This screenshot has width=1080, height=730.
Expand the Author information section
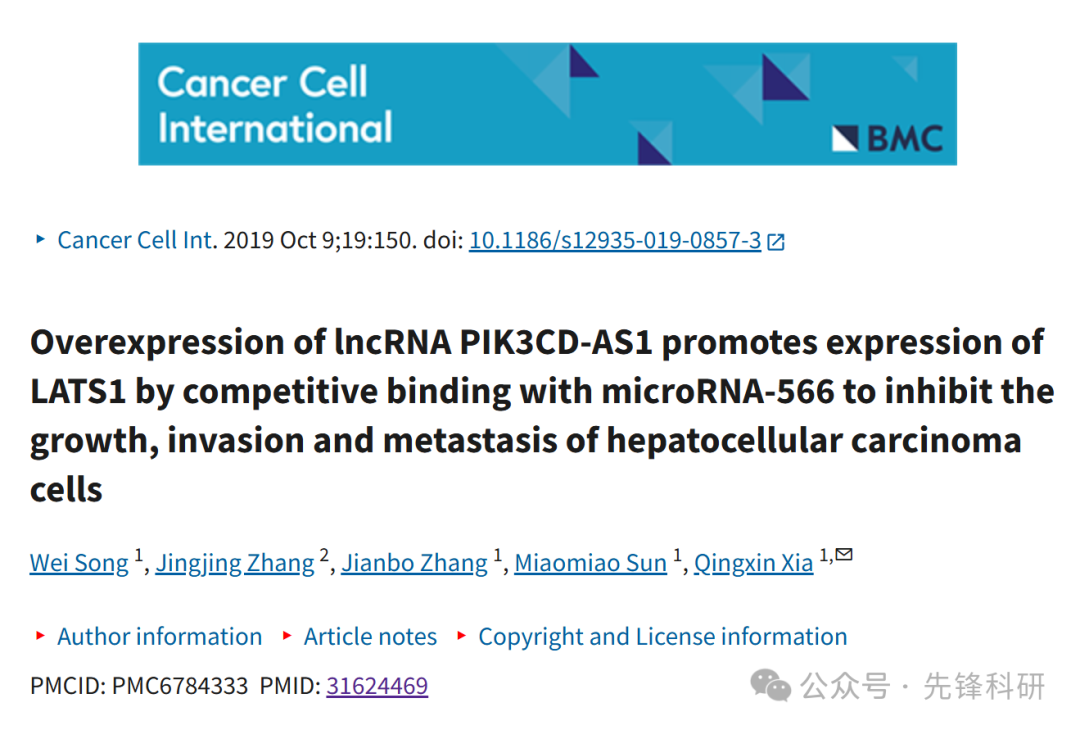pos(159,636)
